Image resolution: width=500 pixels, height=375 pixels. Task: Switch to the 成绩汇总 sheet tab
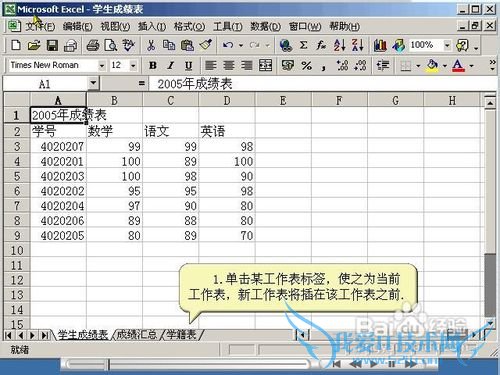(x=137, y=334)
